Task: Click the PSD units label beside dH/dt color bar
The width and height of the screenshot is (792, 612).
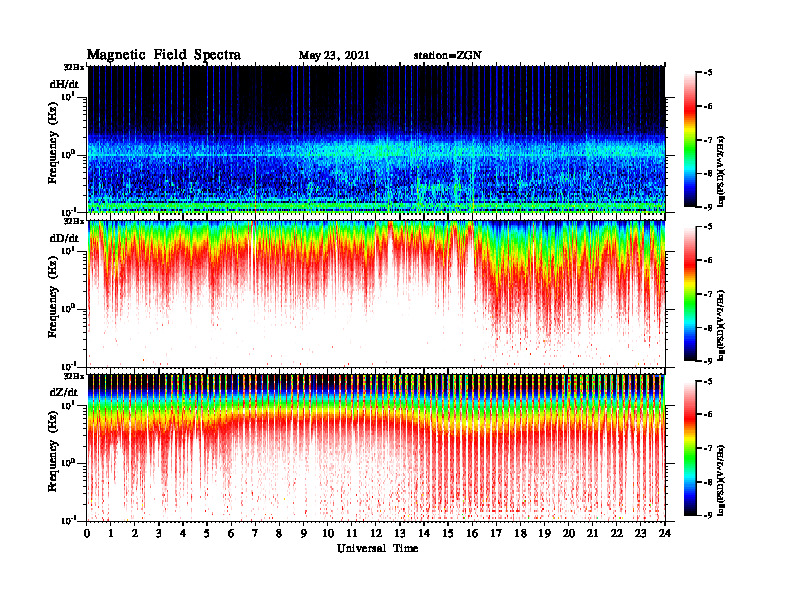Action: coord(721,172)
